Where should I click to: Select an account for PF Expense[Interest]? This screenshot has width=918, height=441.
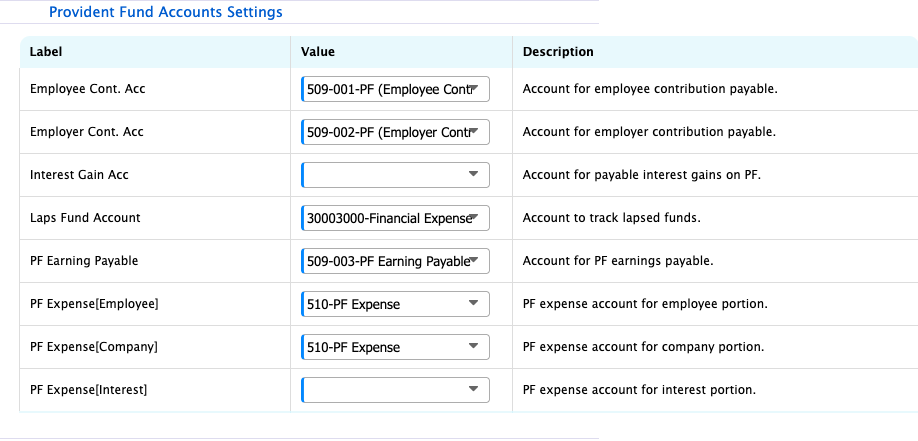click(x=395, y=390)
